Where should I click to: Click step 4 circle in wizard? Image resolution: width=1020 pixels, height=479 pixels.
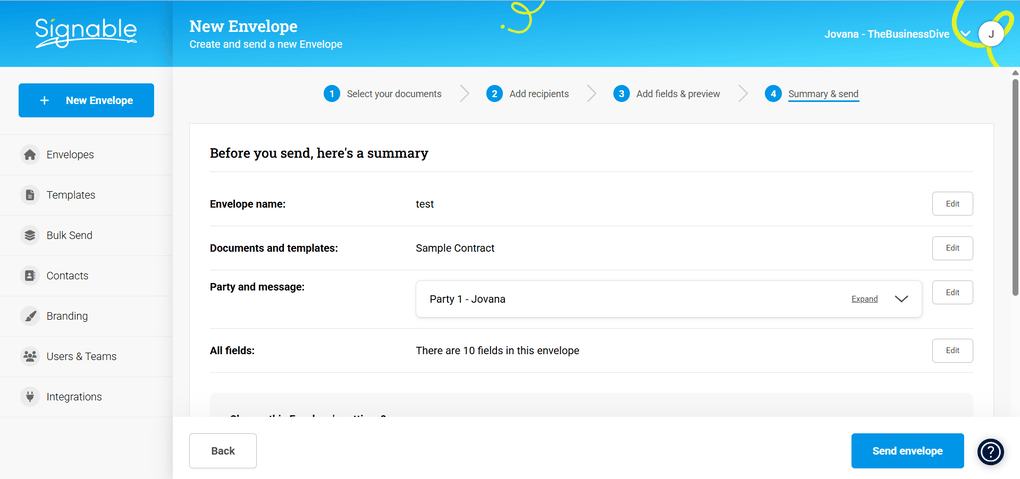coord(773,94)
